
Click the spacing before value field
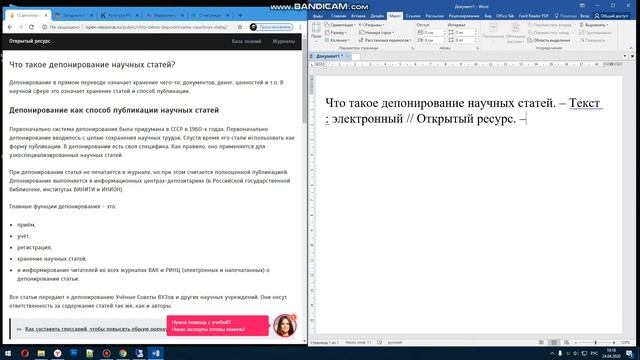(465, 32)
